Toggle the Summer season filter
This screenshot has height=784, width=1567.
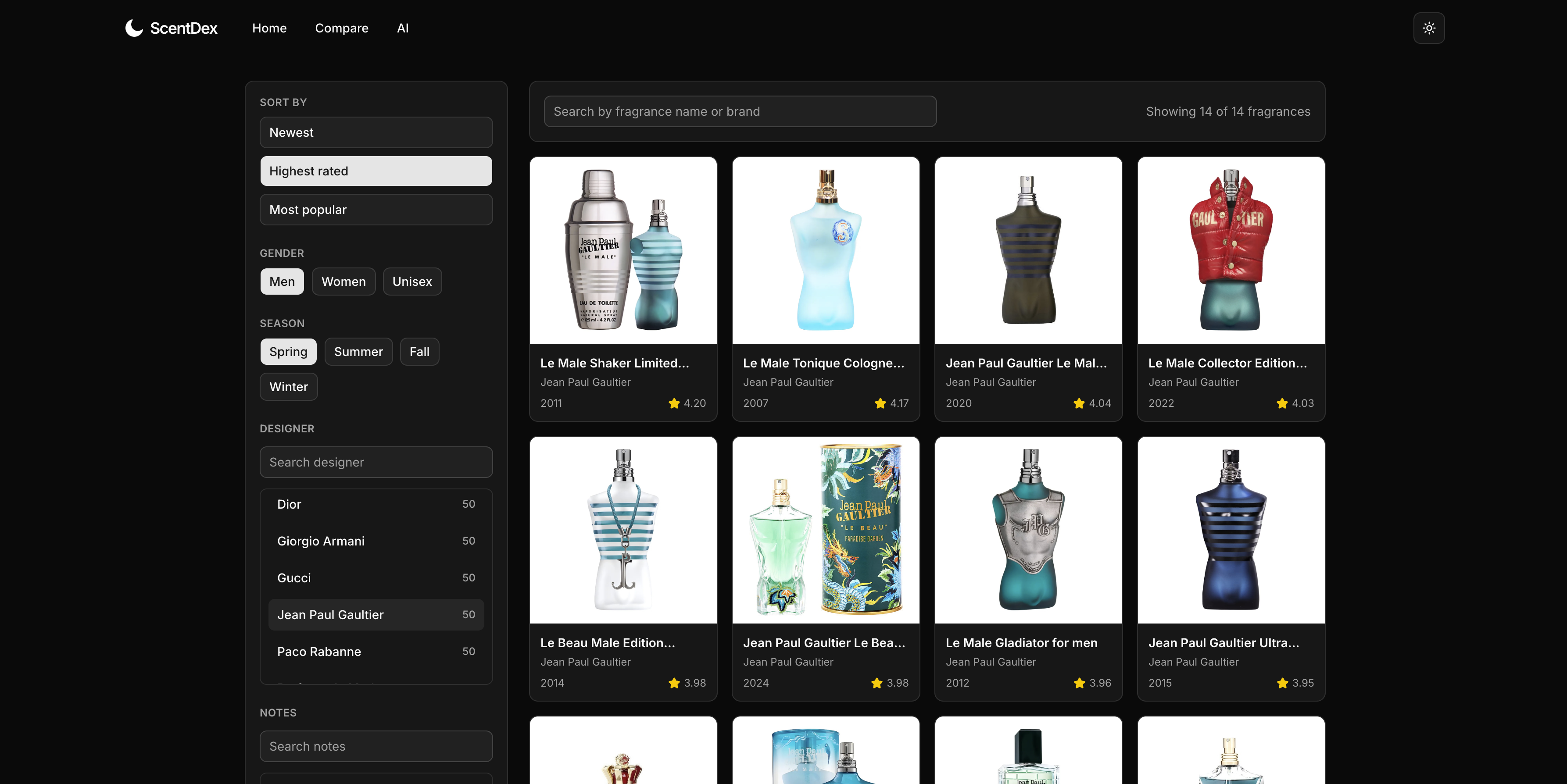tap(358, 352)
